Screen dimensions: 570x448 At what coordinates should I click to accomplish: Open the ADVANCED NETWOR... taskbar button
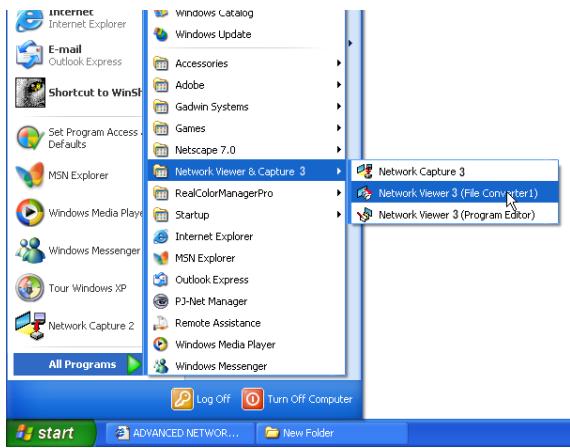click(x=180, y=433)
